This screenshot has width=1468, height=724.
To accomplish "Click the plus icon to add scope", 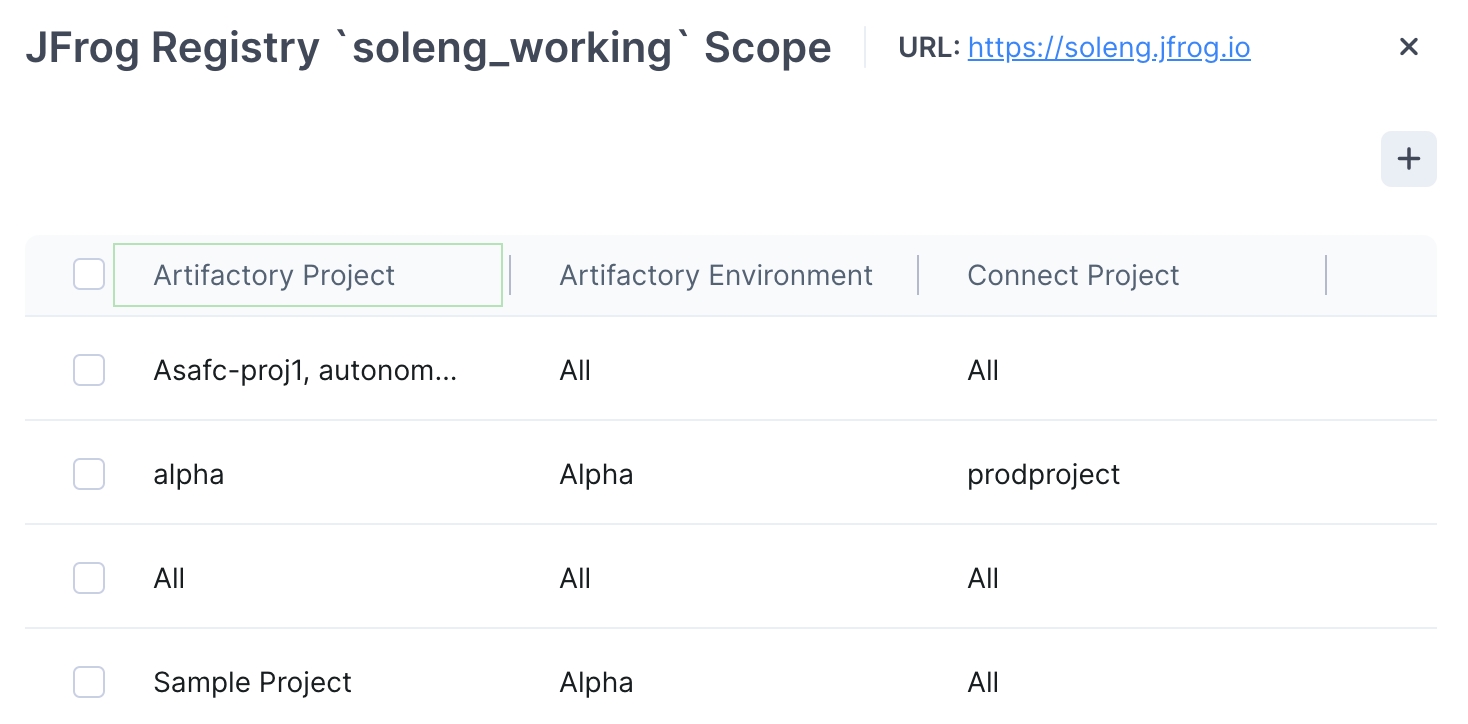I will [x=1408, y=159].
